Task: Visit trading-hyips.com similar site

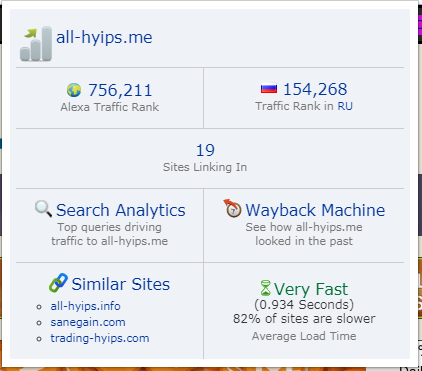Action: point(100,338)
